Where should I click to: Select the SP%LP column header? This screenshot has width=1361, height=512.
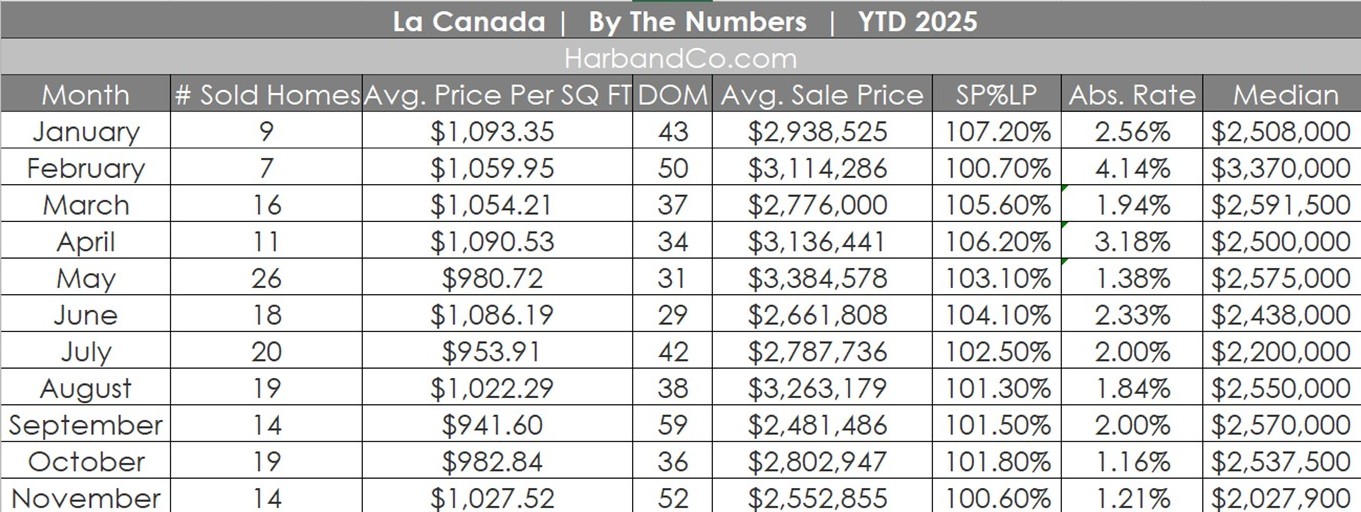pyautogui.click(x=997, y=95)
